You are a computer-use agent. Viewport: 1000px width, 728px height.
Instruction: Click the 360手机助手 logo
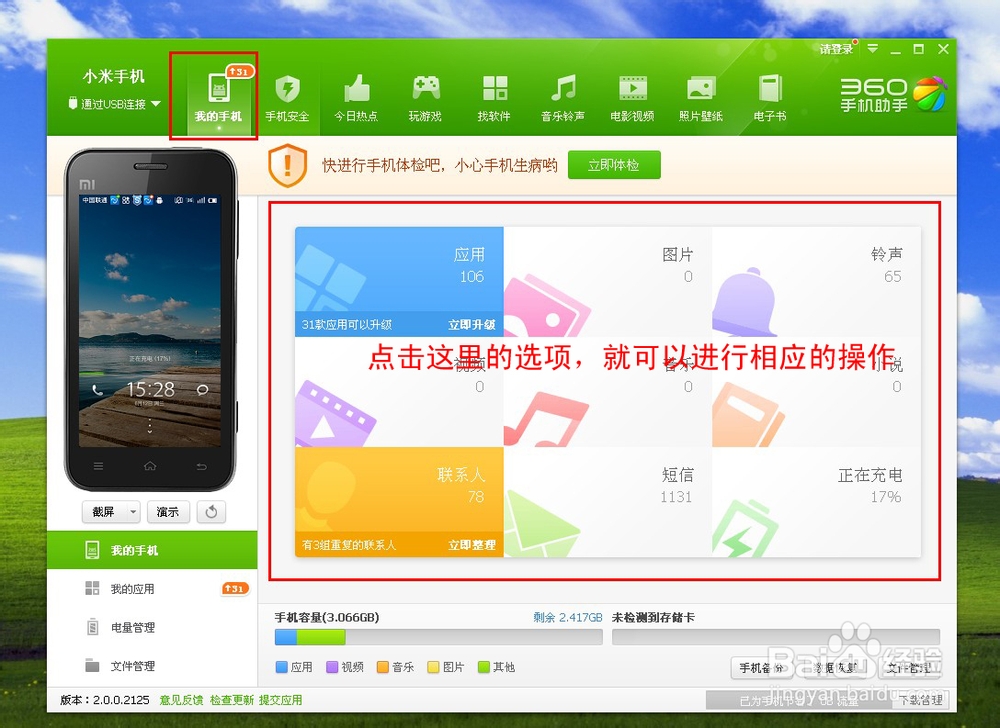click(893, 94)
